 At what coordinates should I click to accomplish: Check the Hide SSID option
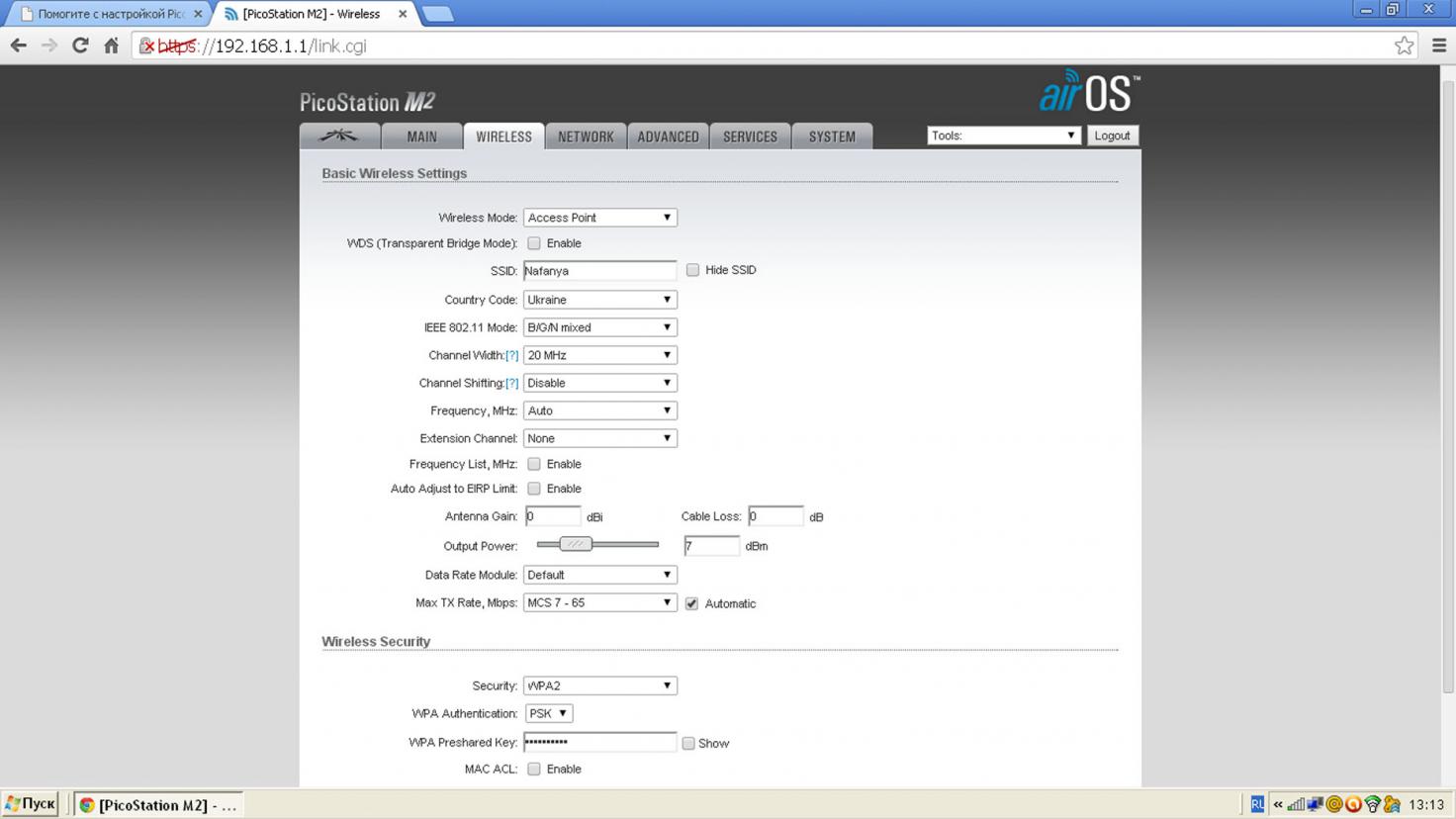pos(692,270)
